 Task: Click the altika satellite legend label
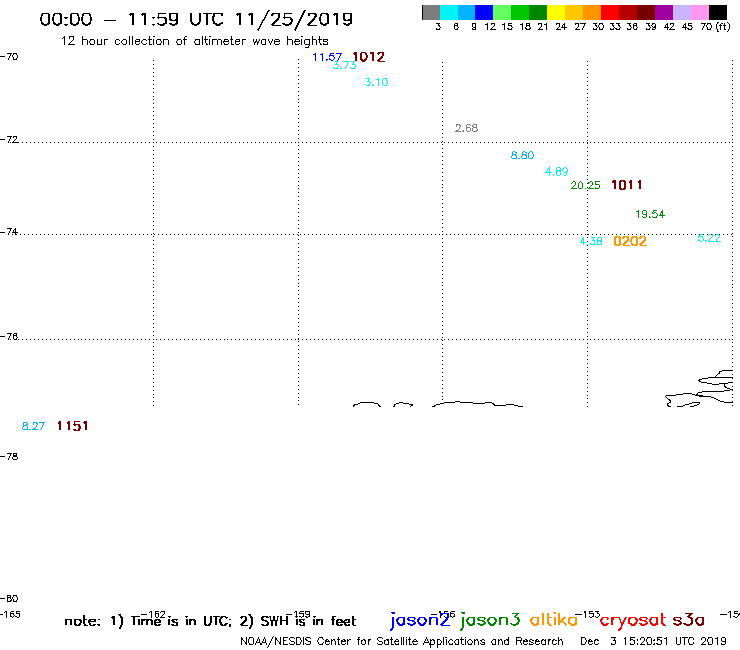pos(554,620)
